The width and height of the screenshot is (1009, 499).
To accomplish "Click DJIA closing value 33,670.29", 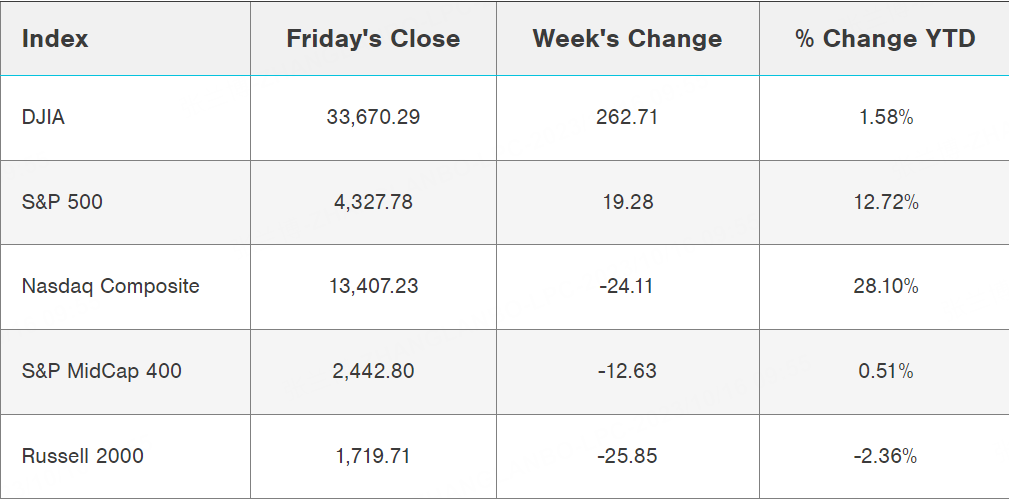I will (373, 117).
